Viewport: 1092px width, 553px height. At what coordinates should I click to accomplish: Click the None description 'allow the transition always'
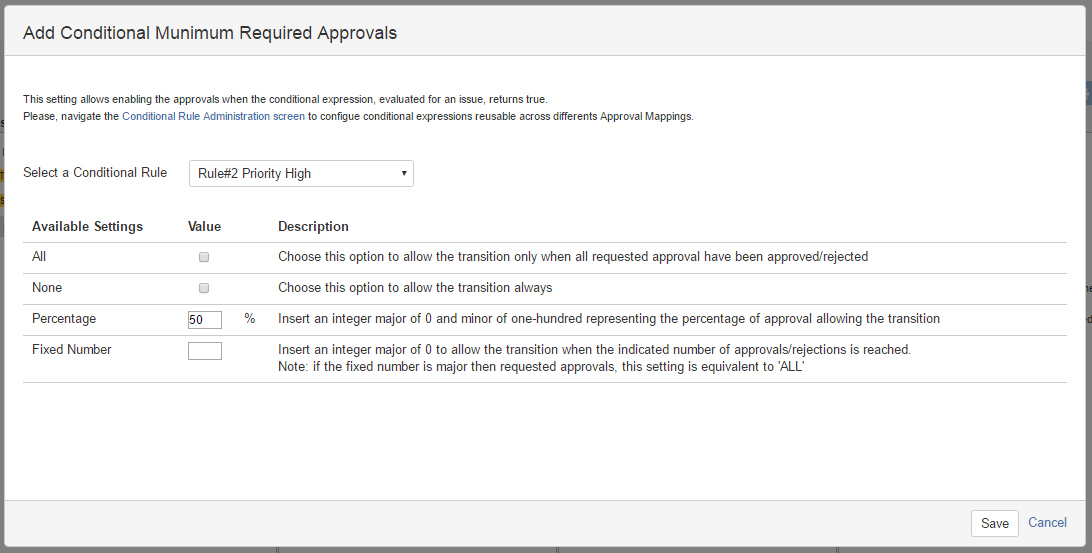(415, 288)
